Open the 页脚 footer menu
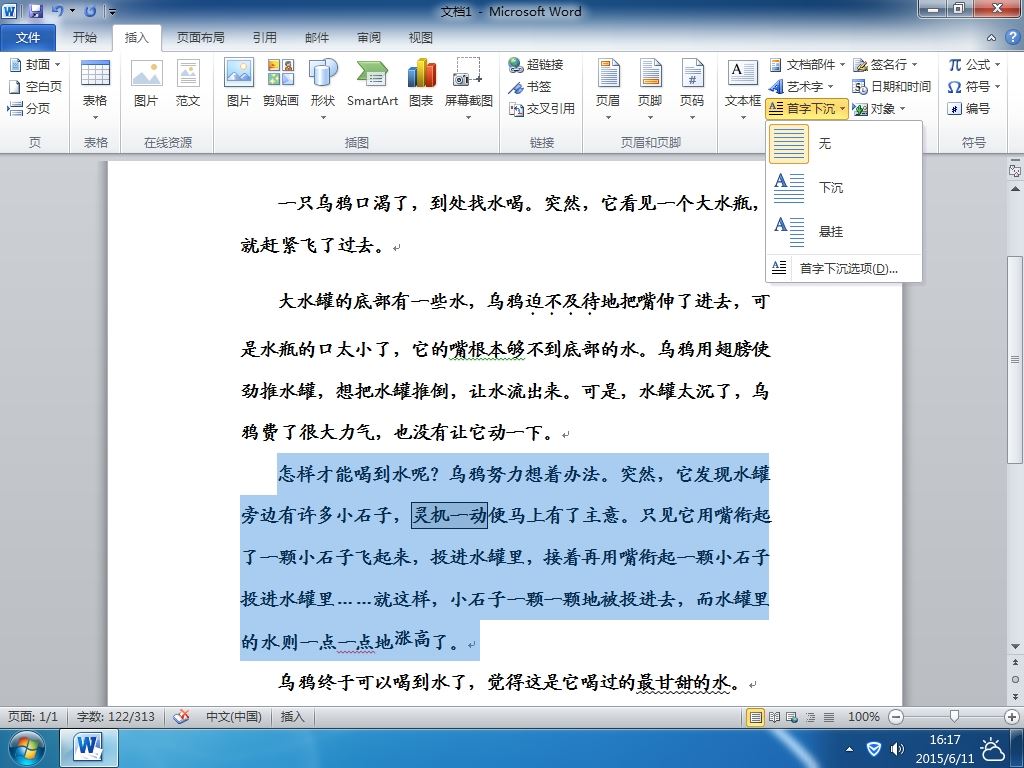This screenshot has height=768, width=1024. (x=650, y=90)
